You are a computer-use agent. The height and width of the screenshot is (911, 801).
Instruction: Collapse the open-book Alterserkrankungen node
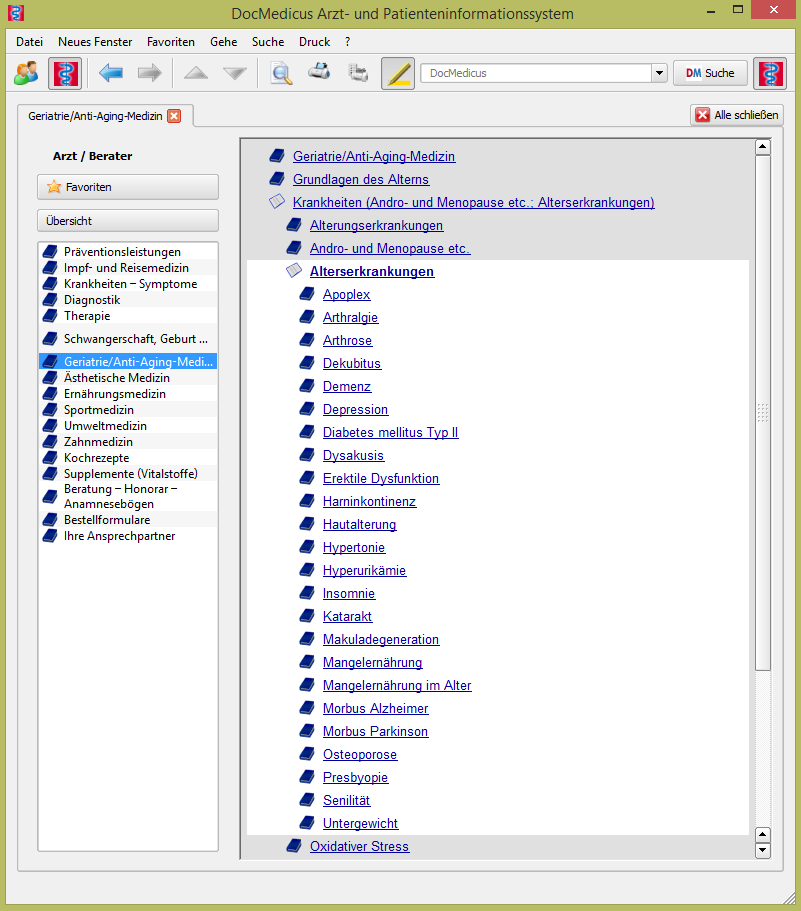pos(294,271)
